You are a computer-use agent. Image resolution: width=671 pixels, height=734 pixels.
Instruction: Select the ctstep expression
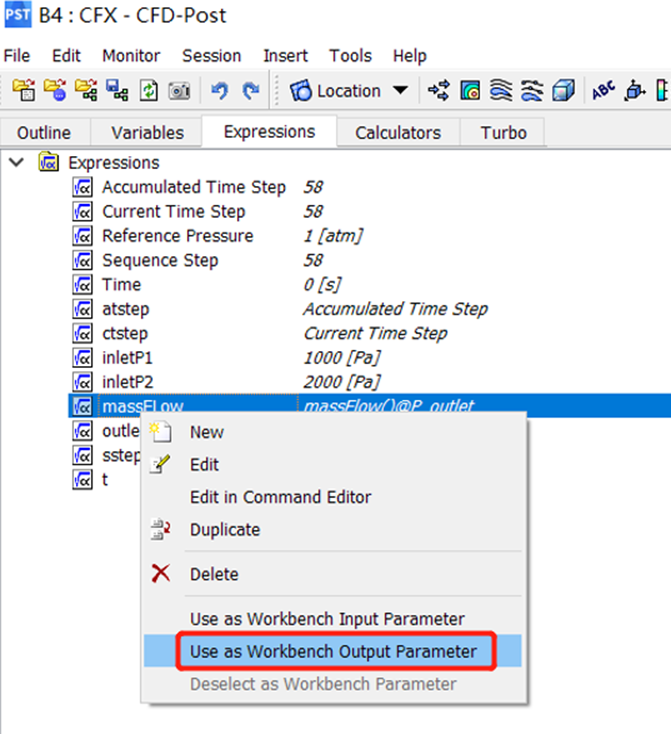click(x=125, y=333)
